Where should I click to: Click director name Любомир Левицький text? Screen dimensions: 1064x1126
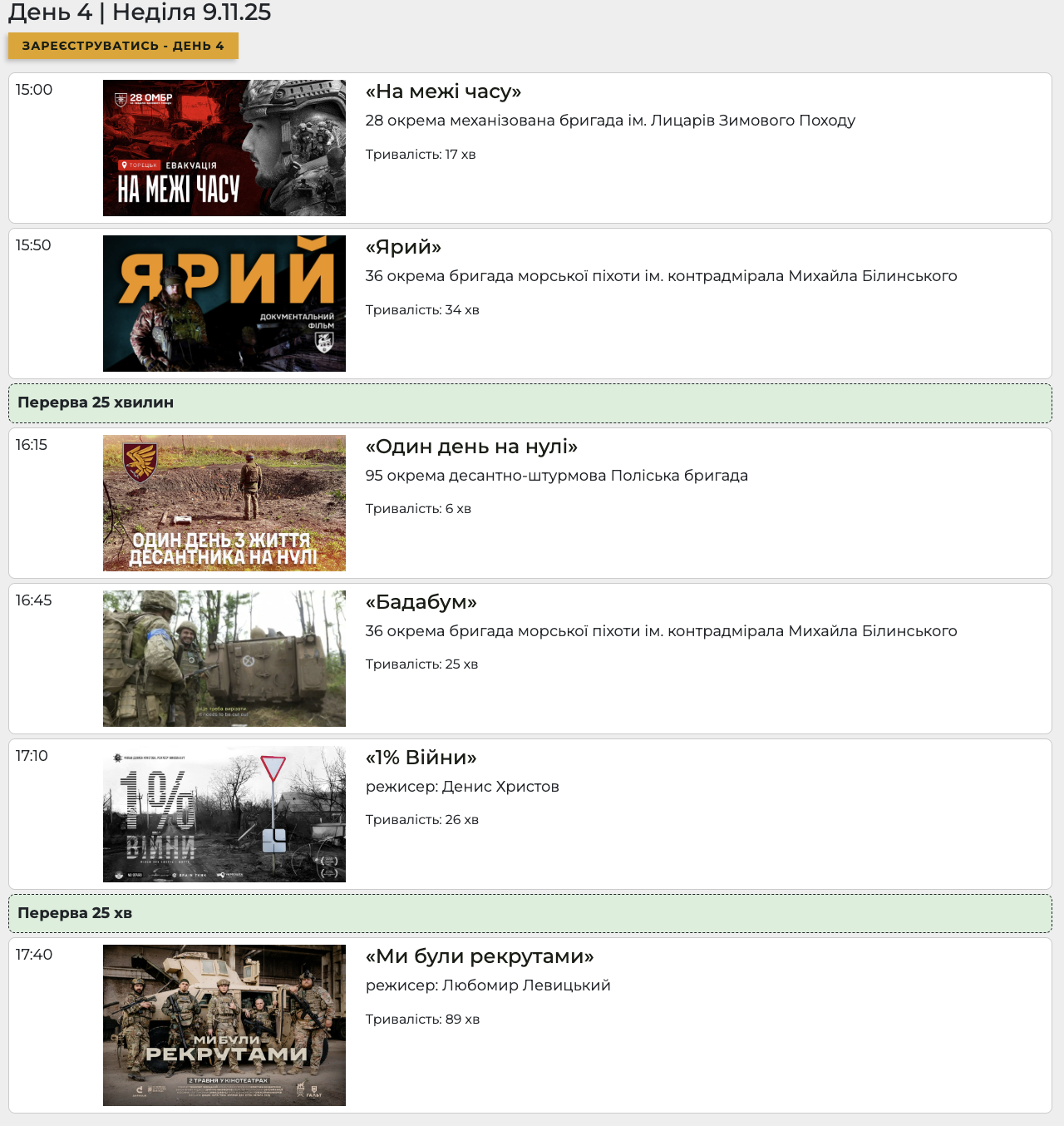(x=526, y=985)
